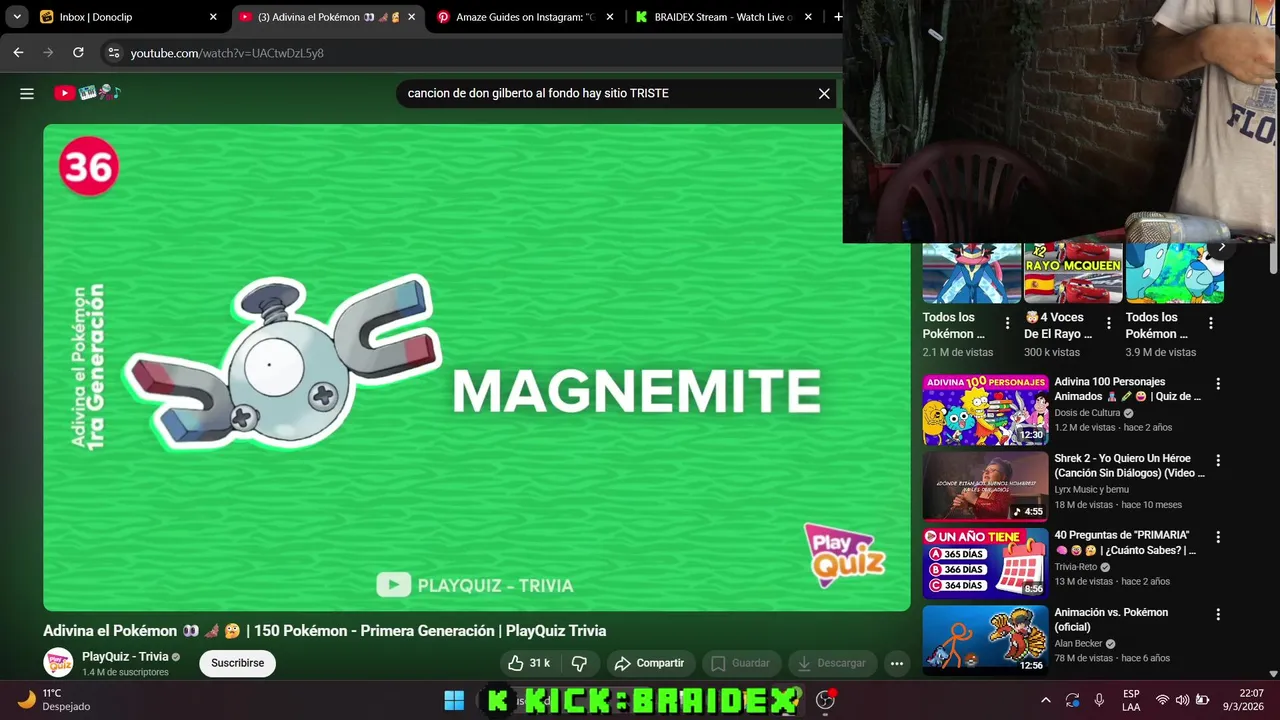1280x720 pixels.
Task: Open options for Adivina 100 Personajes video
Action: [x=1218, y=383]
